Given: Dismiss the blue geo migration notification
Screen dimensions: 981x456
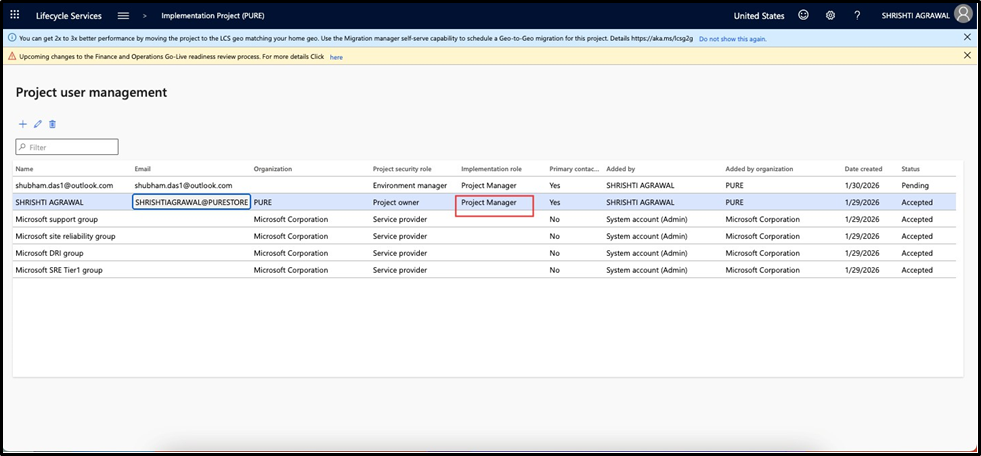Looking at the screenshot, I should pos(967,38).
